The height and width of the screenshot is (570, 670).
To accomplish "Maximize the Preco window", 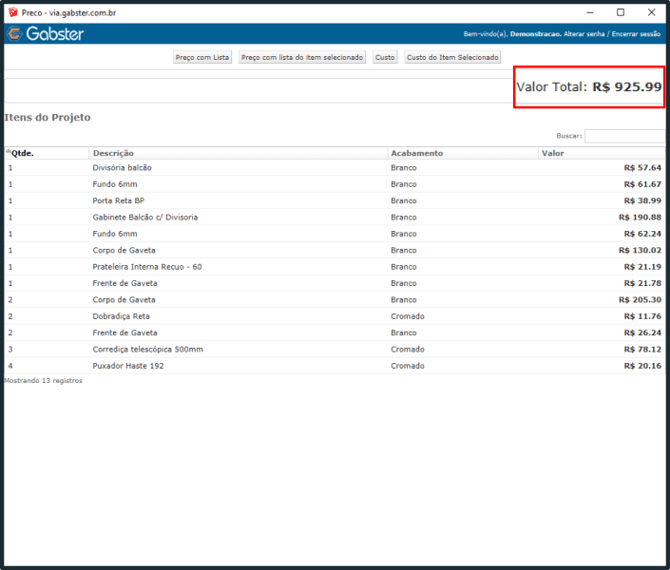I will pos(620,12).
